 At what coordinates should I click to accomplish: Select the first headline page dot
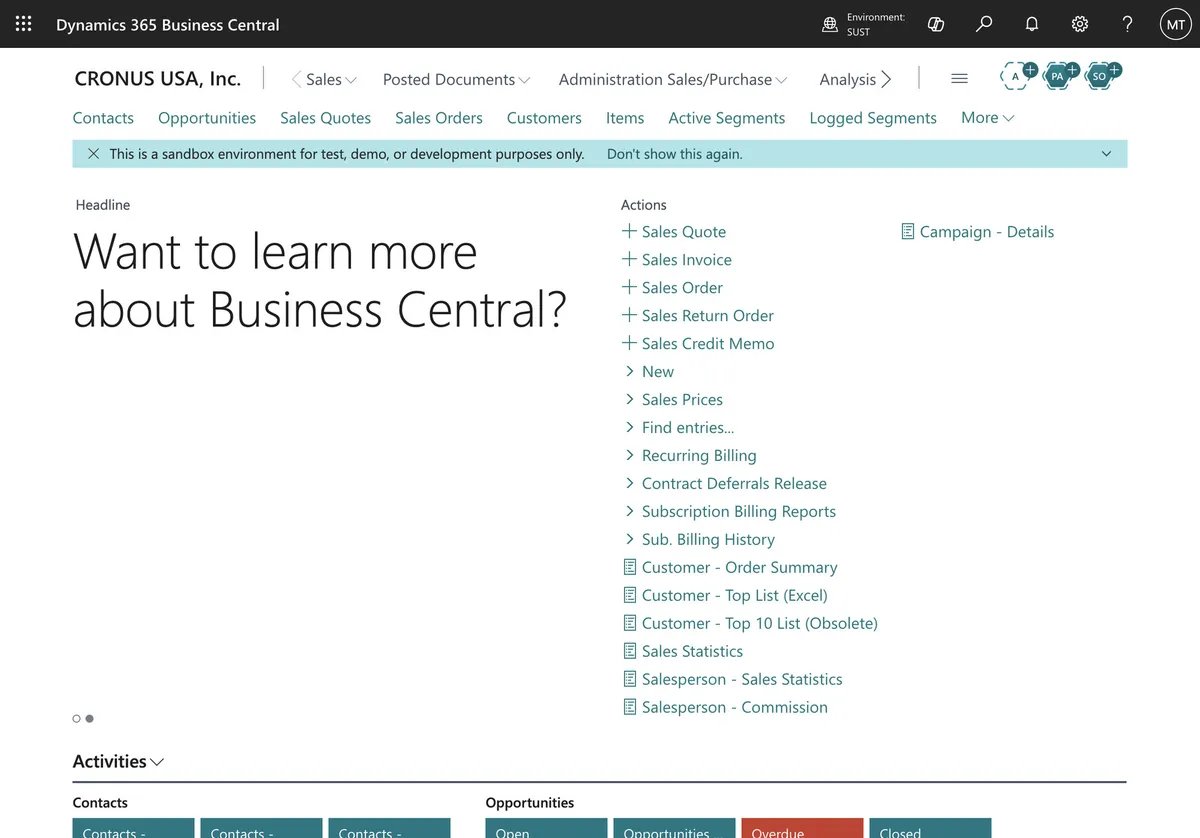77,718
